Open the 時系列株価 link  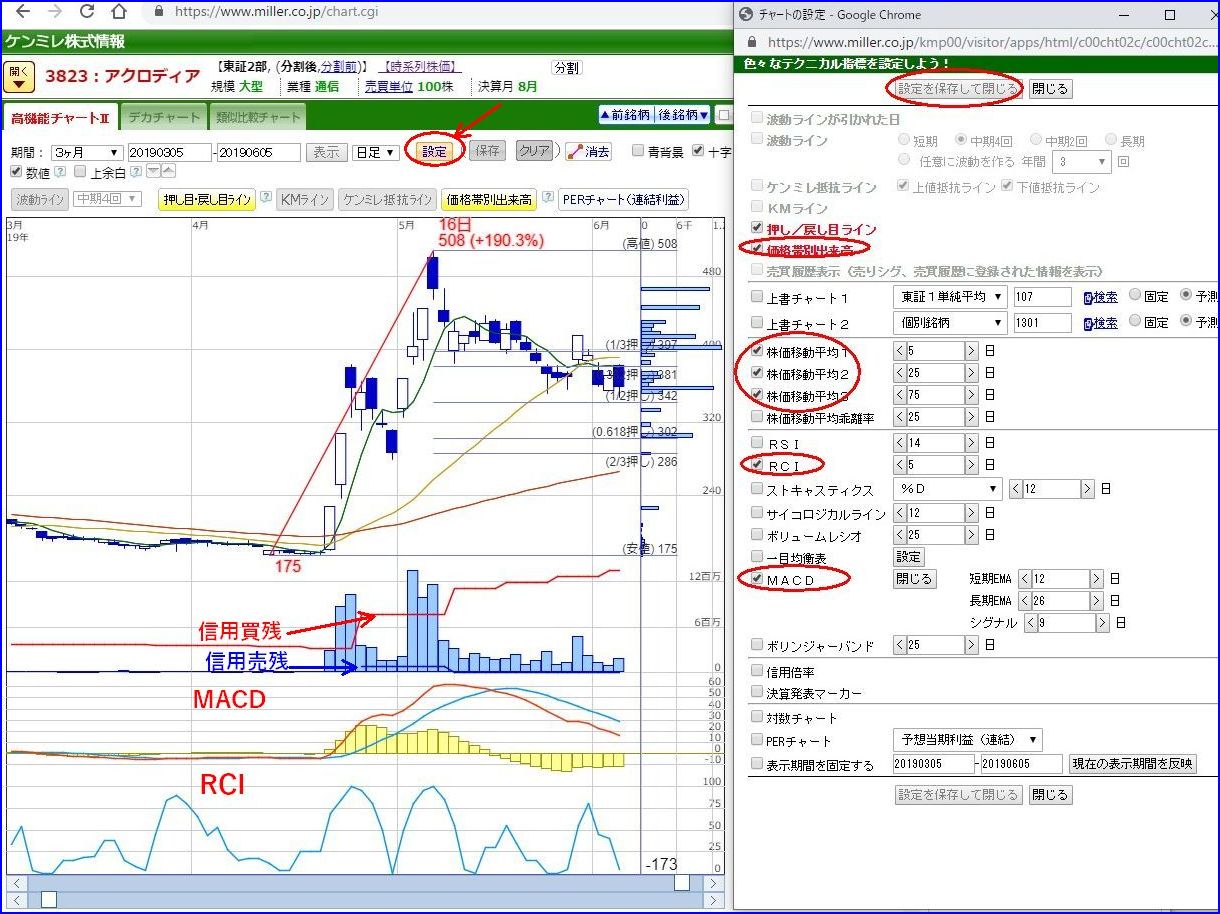[422, 67]
